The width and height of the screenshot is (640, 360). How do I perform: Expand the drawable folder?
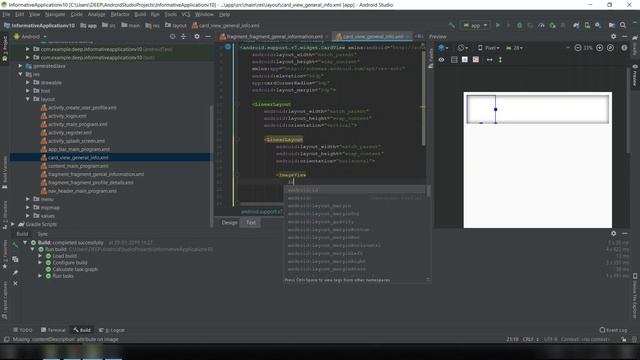(28, 82)
